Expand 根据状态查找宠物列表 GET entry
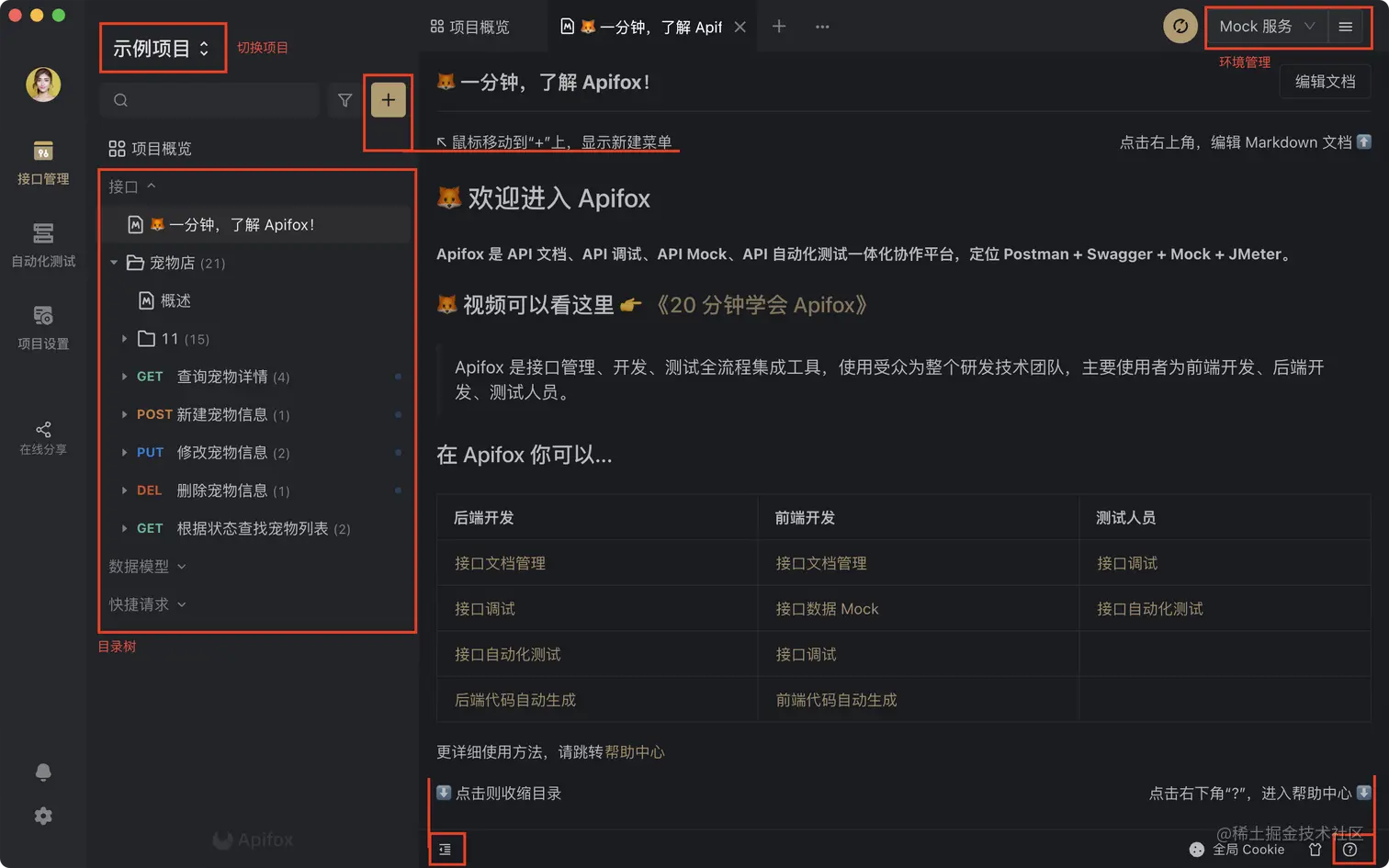This screenshot has width=1389, height=868. [x=125, y=528]
